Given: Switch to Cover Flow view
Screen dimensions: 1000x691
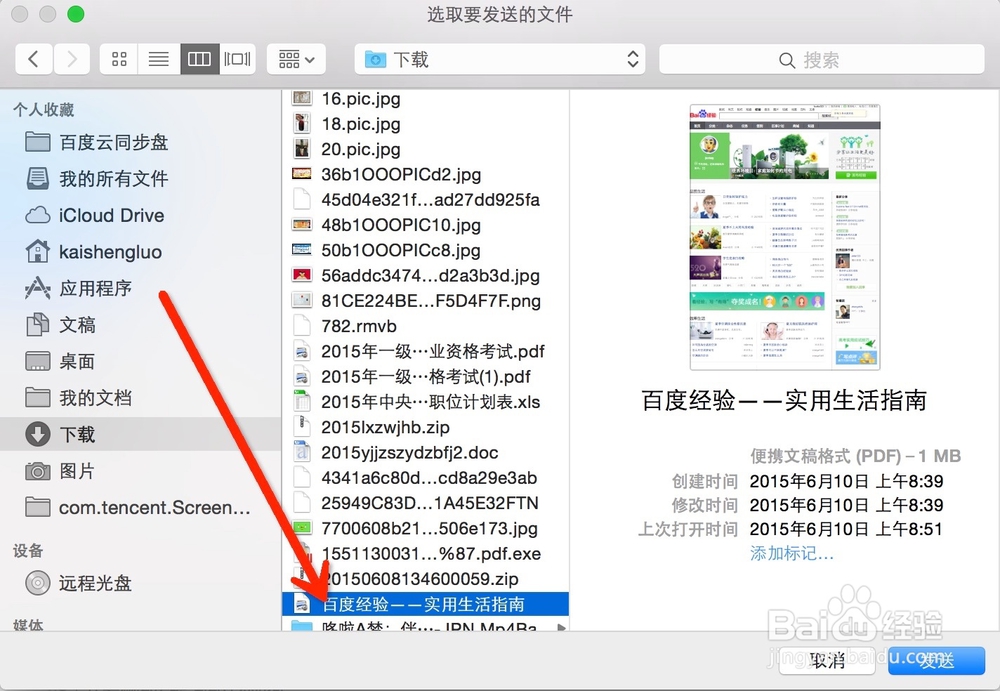Looking at the screenshot, I should click(x=236, y=58).
